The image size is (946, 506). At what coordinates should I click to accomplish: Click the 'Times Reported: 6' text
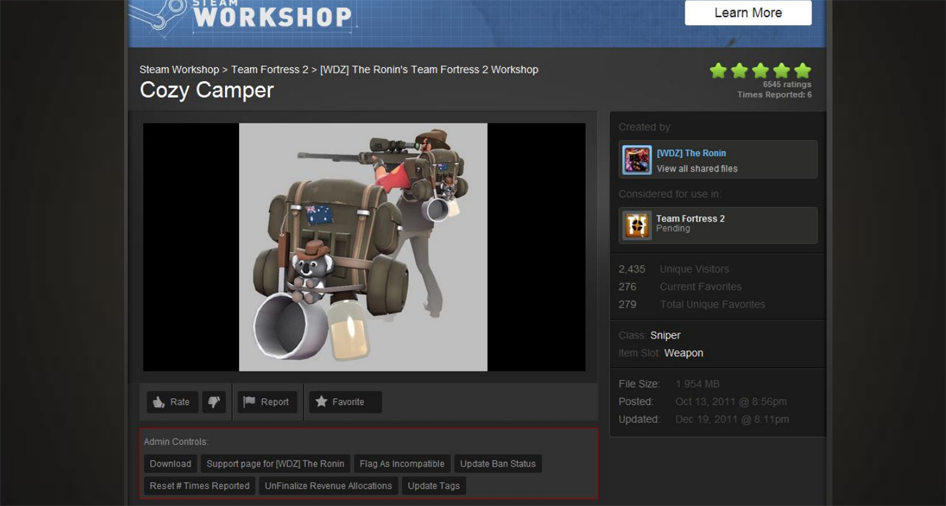tap(774, 95)
